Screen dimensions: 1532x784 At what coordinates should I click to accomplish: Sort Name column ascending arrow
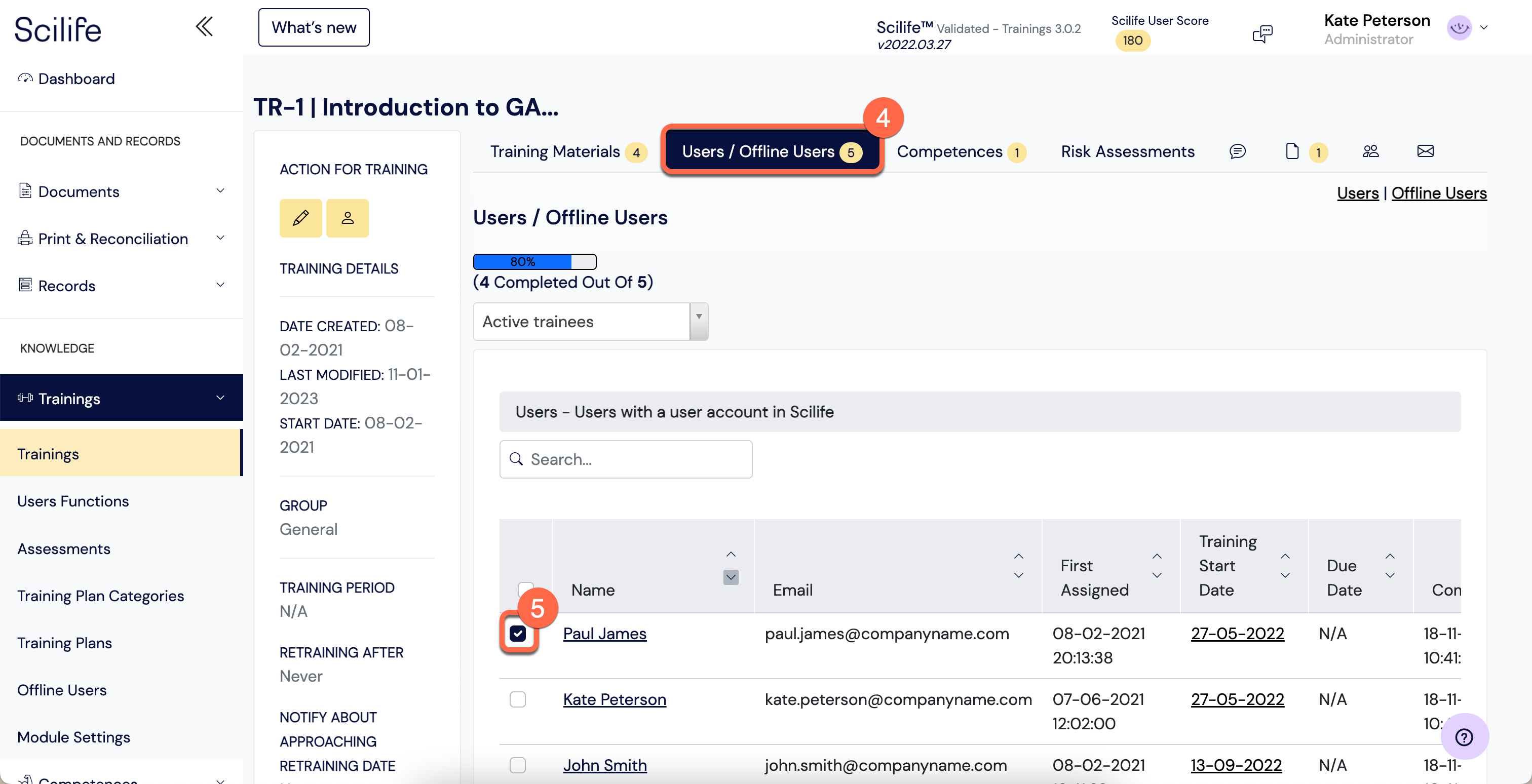731,555
